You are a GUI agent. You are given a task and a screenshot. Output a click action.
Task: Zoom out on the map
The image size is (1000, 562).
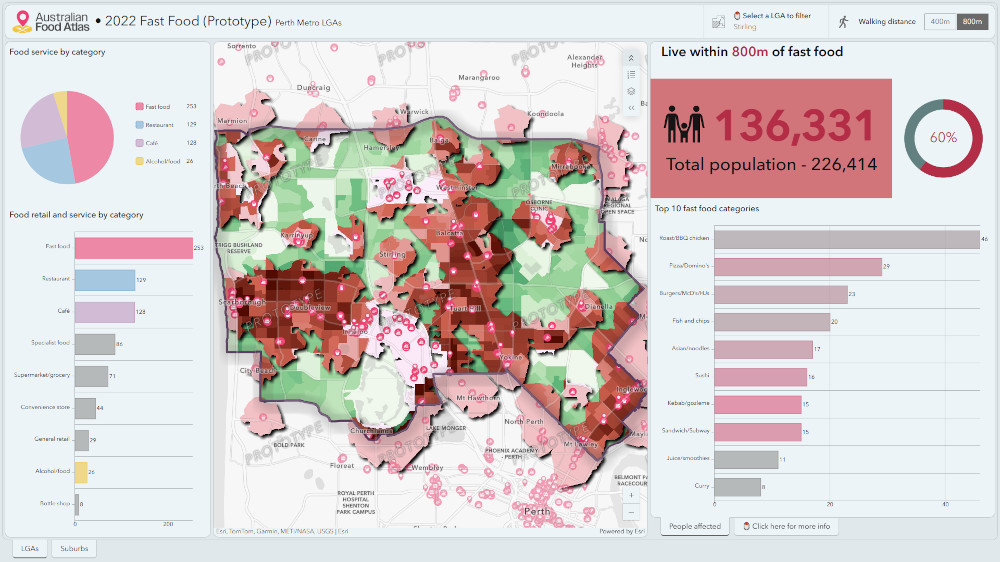click(x=631, y=512)
